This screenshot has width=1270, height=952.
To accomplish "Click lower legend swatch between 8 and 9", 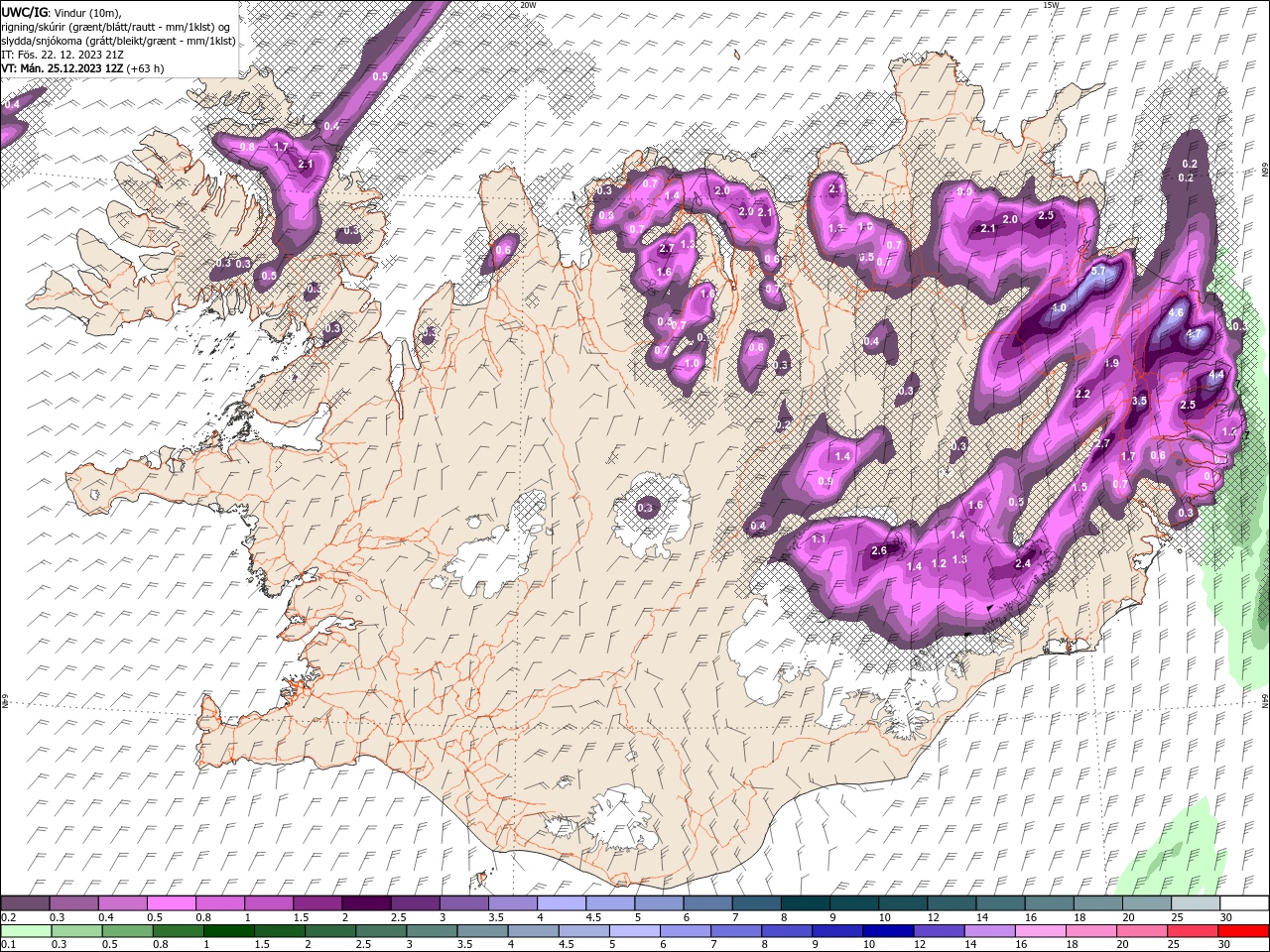I will point(789,931).
